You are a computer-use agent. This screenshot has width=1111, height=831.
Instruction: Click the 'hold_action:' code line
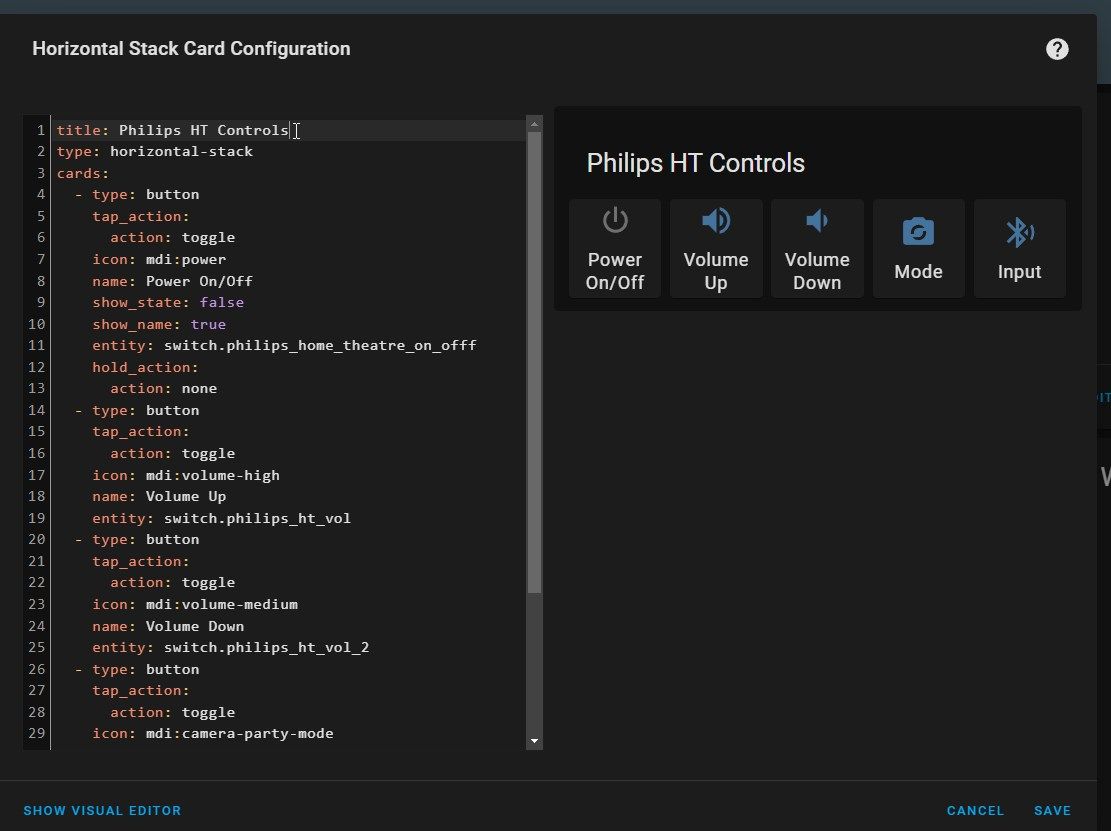[145, 367]
